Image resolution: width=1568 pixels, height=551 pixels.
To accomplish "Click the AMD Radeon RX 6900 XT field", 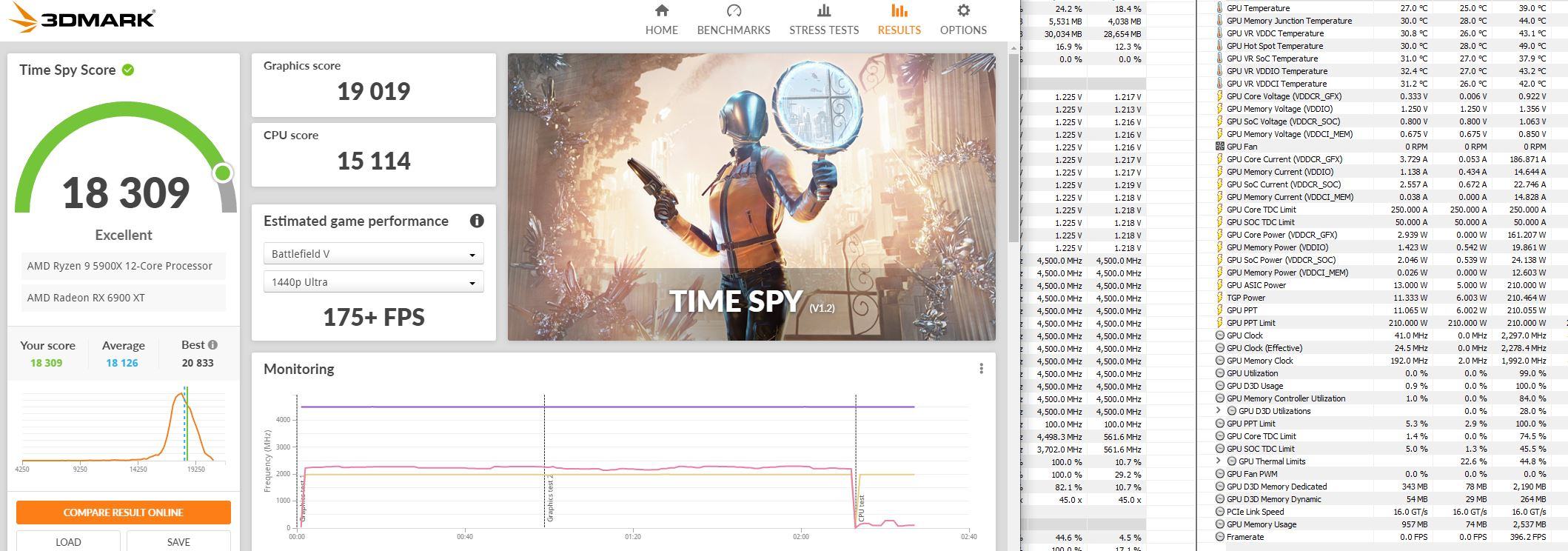I will 123,298.
